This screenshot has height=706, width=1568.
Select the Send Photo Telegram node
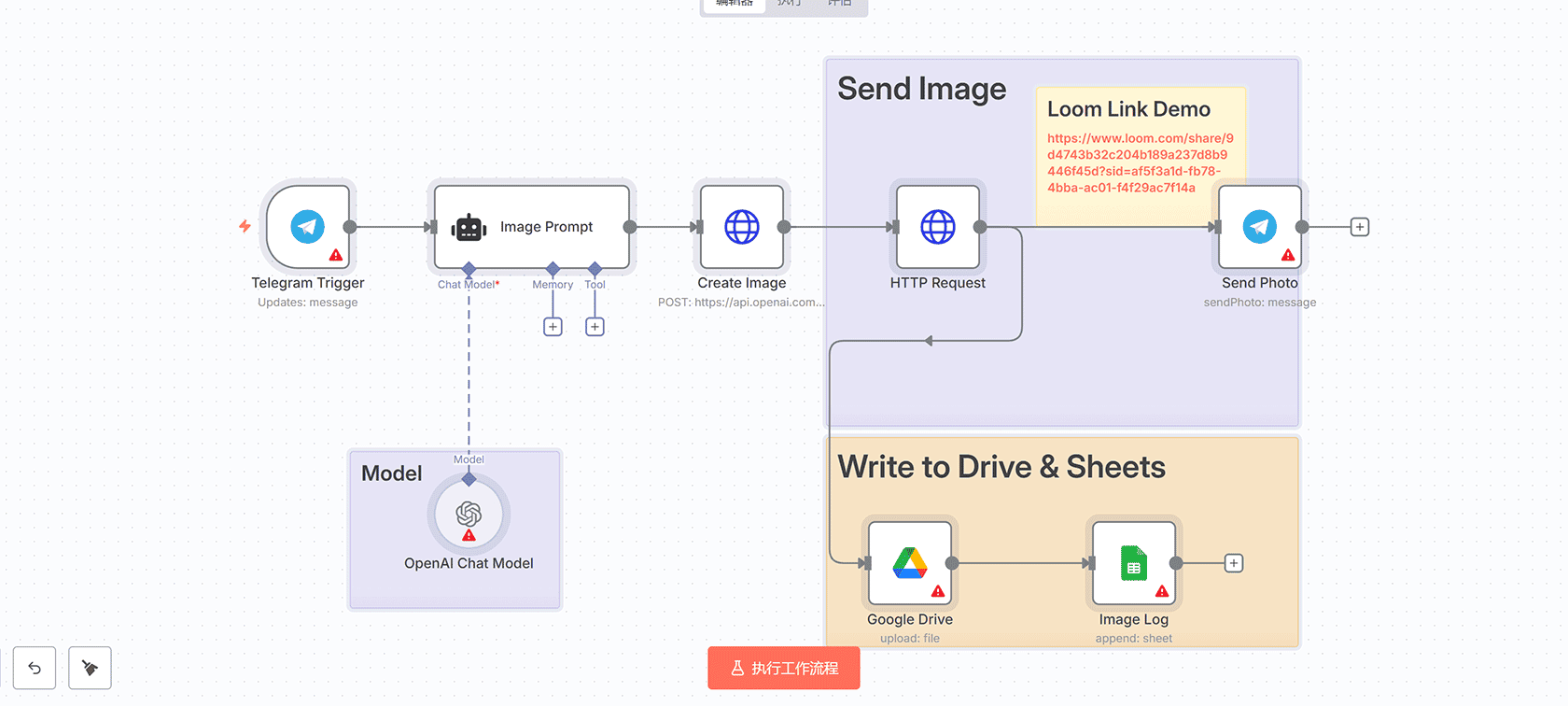click(1259, 227)
